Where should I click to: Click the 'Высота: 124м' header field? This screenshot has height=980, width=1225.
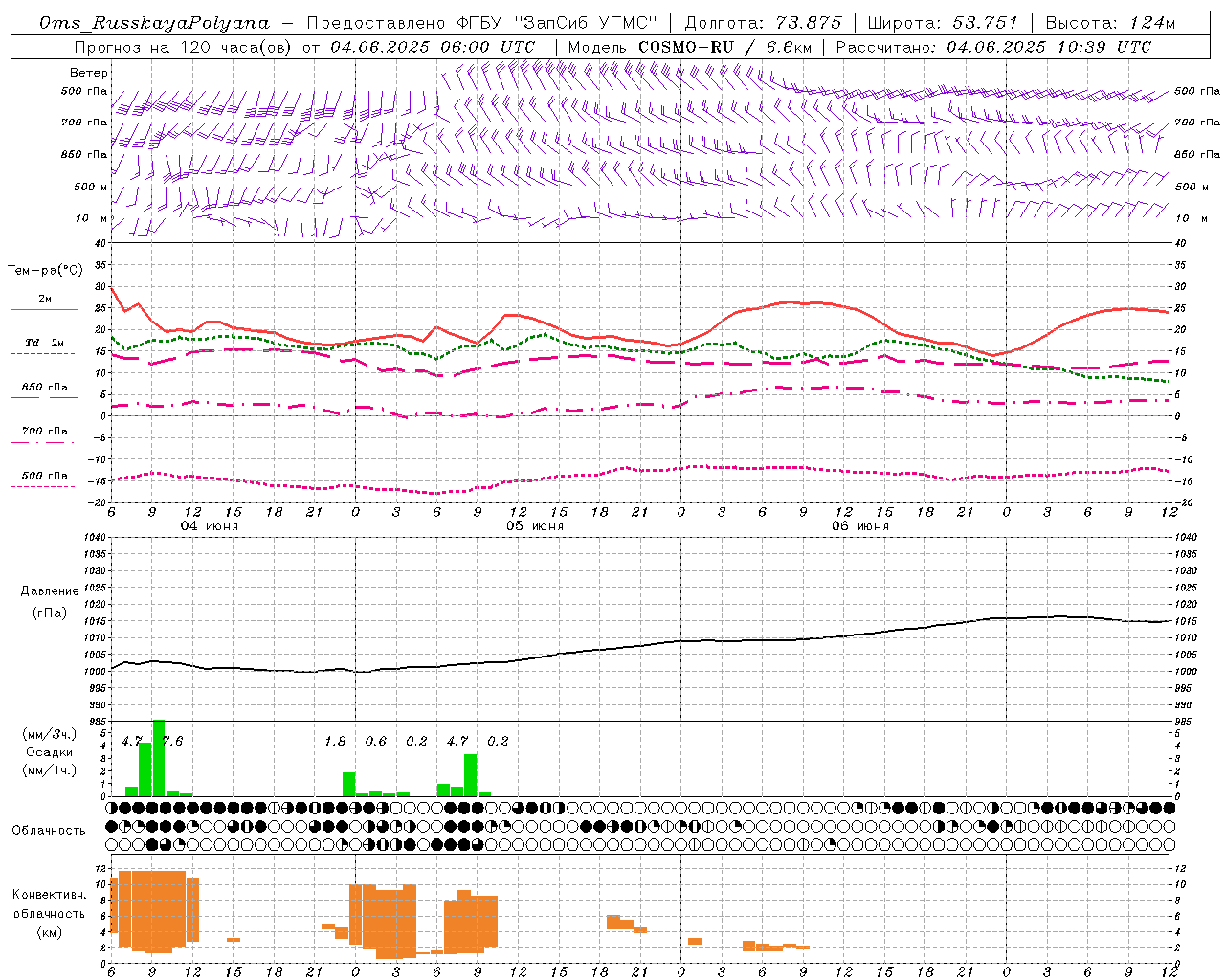click(x=1110, y=23)
